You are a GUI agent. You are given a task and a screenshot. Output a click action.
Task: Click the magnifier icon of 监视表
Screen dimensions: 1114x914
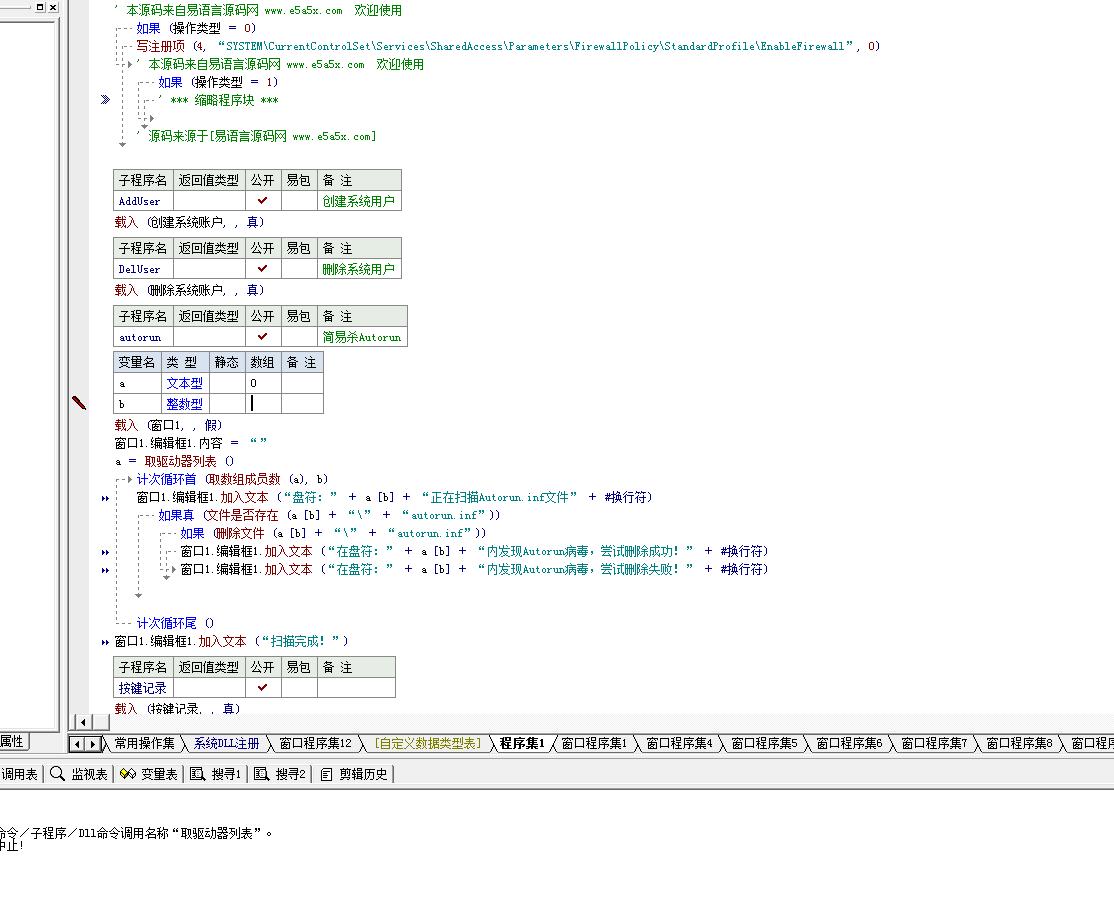pos(58,774)
